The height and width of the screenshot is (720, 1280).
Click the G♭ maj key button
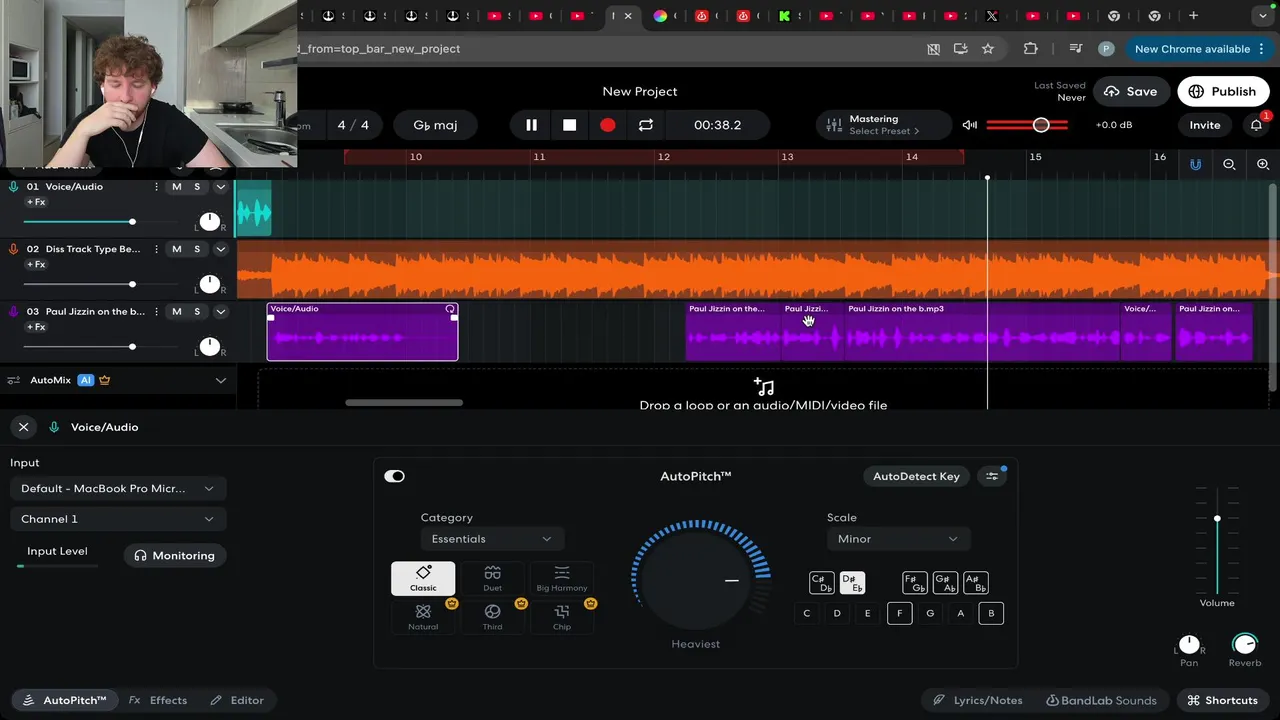click(x=435, y=125)
